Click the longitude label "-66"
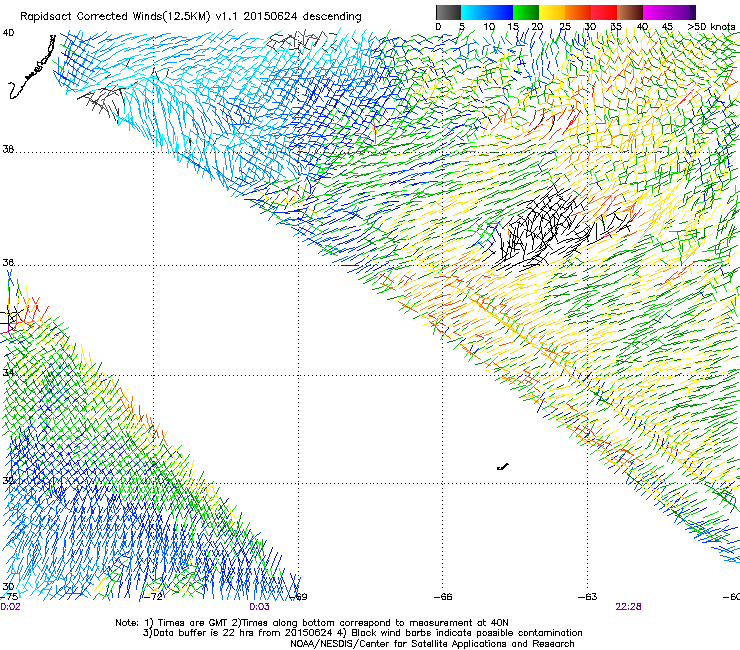The height and width of the screenshot is (650, 740). pyautogui.click(x=443, y=596)
